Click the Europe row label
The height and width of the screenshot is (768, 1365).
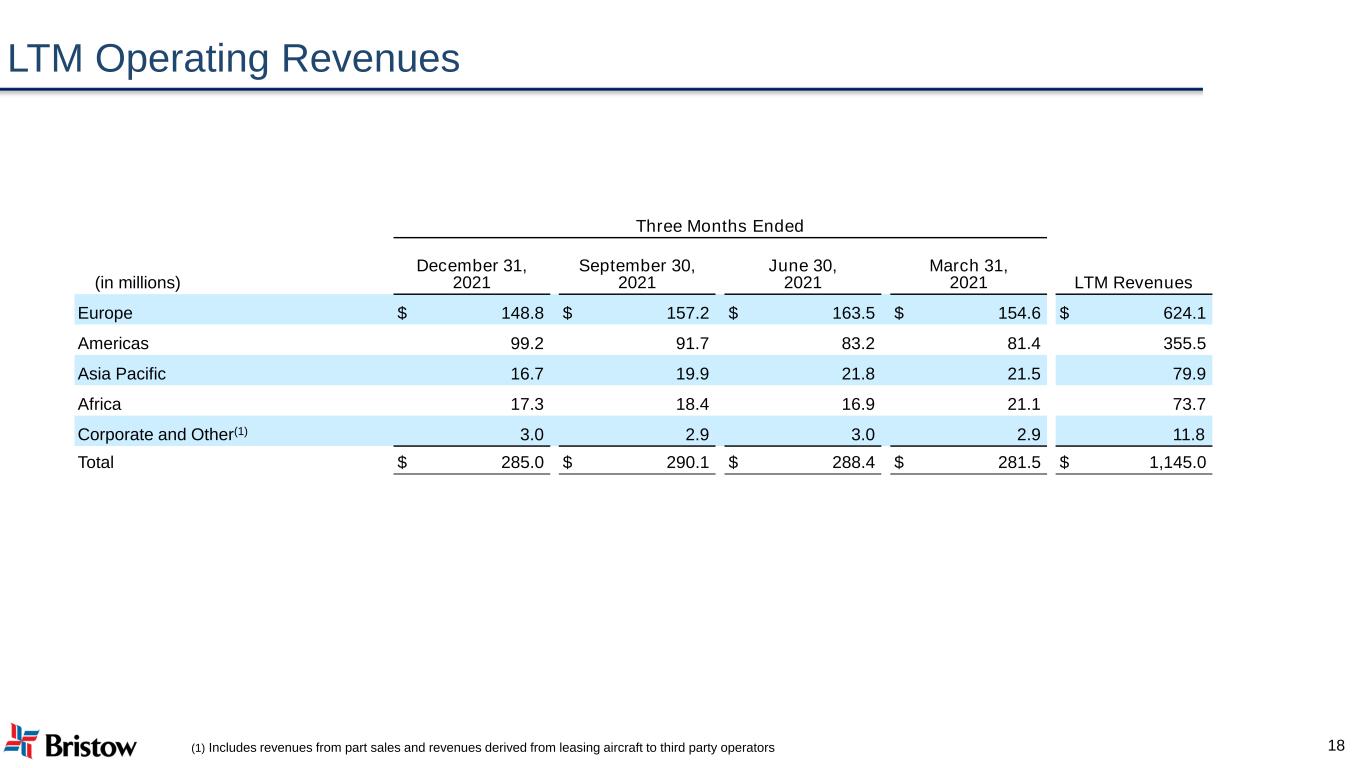[105, 313]
